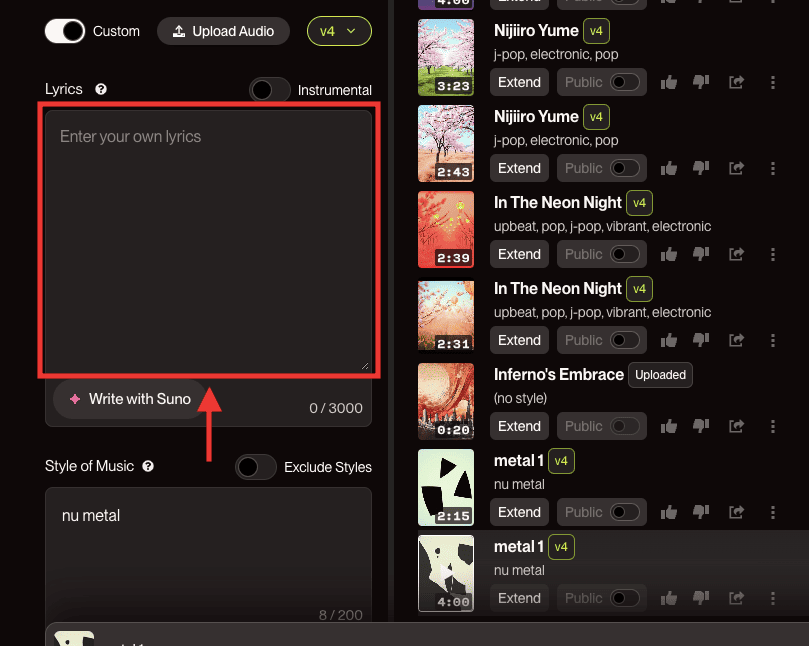Toggle Public for first Nijiiro Yume song
Image resolution: width=809 pixels, height=646 pixels.
625,82
